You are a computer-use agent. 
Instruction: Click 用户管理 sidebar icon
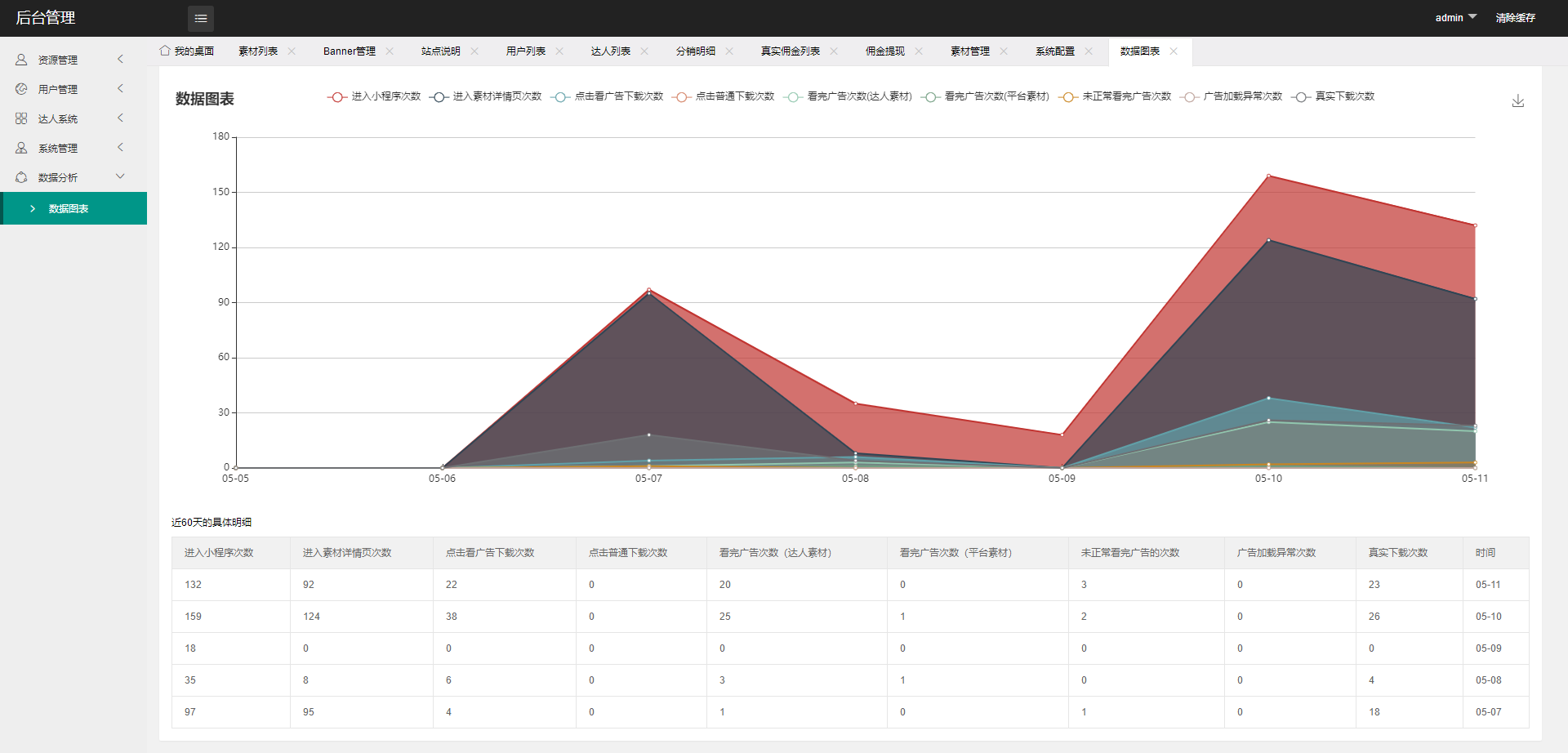[x=21, y=89]
